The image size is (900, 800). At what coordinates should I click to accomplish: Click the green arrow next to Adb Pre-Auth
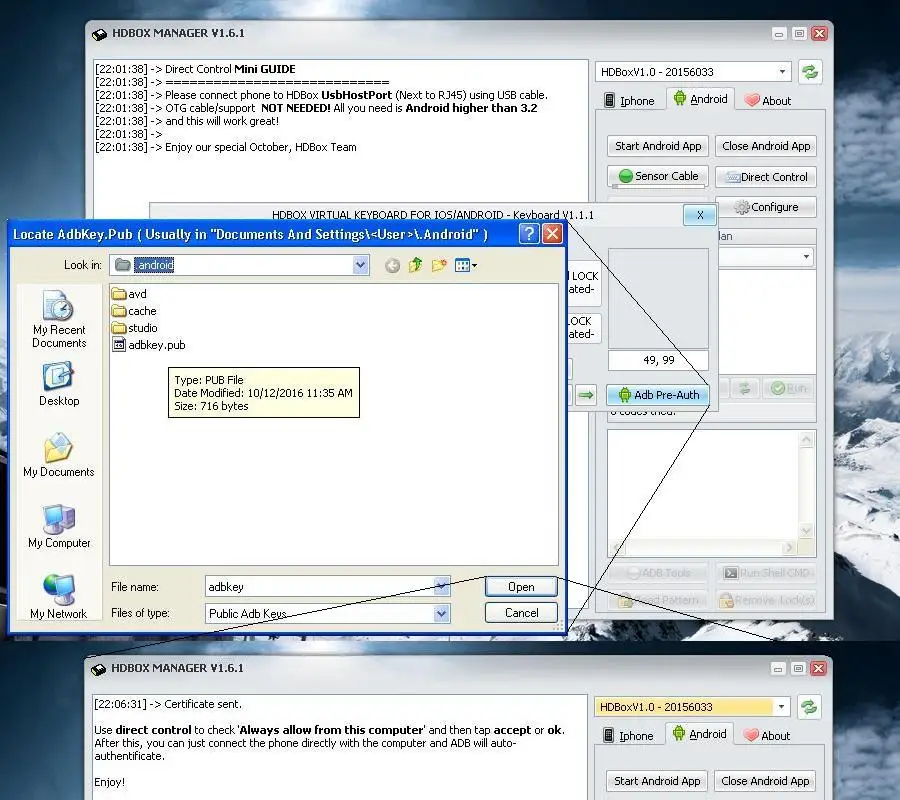pyautogui.click(x=585, y=395)
